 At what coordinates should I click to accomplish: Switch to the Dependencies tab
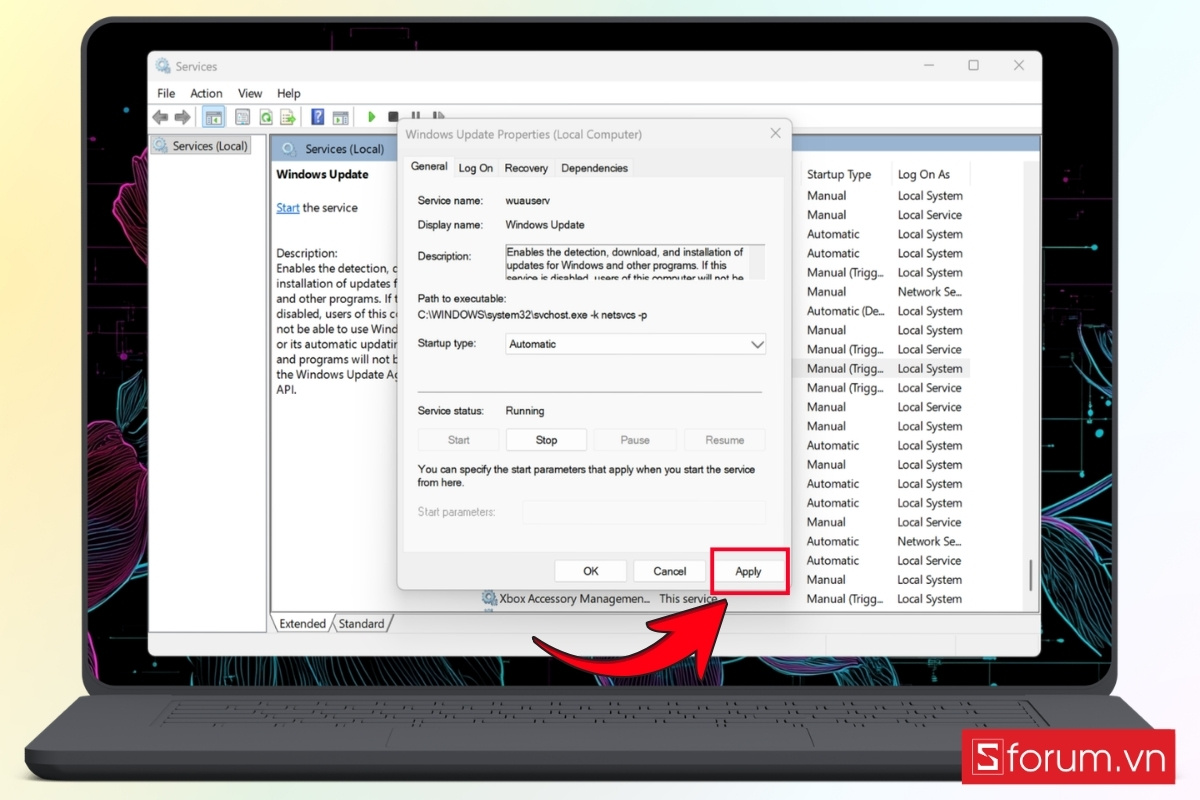tap(595, 168)
